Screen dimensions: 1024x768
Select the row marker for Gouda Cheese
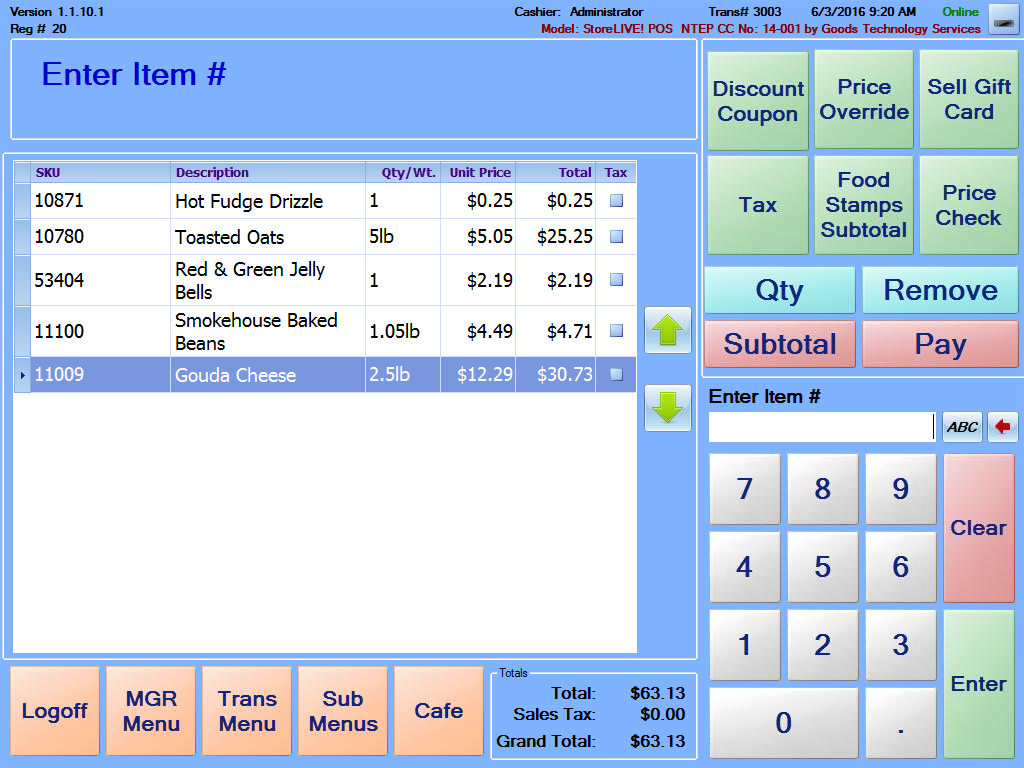(23, 375)
